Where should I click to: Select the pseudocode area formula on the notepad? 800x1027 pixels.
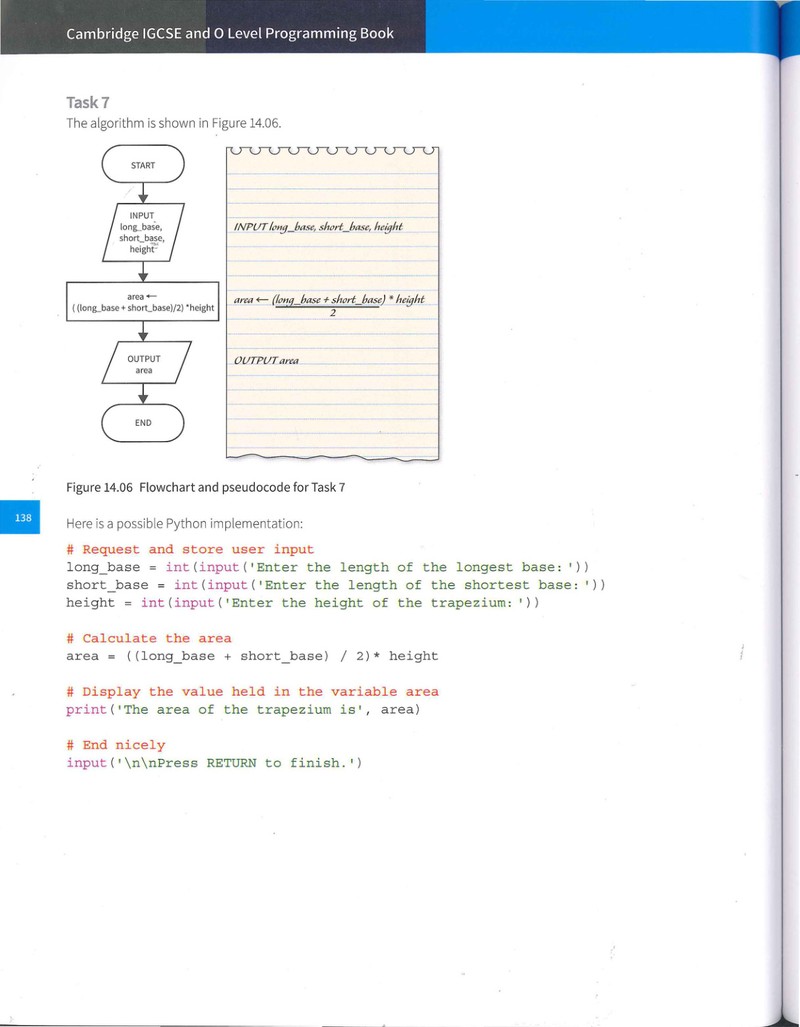(x=329, y=305)
